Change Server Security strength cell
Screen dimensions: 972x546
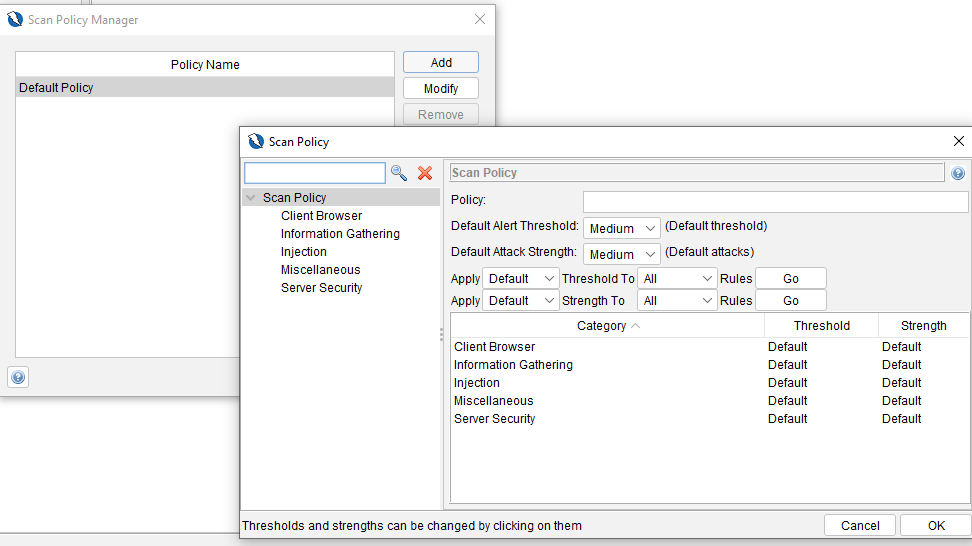[x=924, y=418]
